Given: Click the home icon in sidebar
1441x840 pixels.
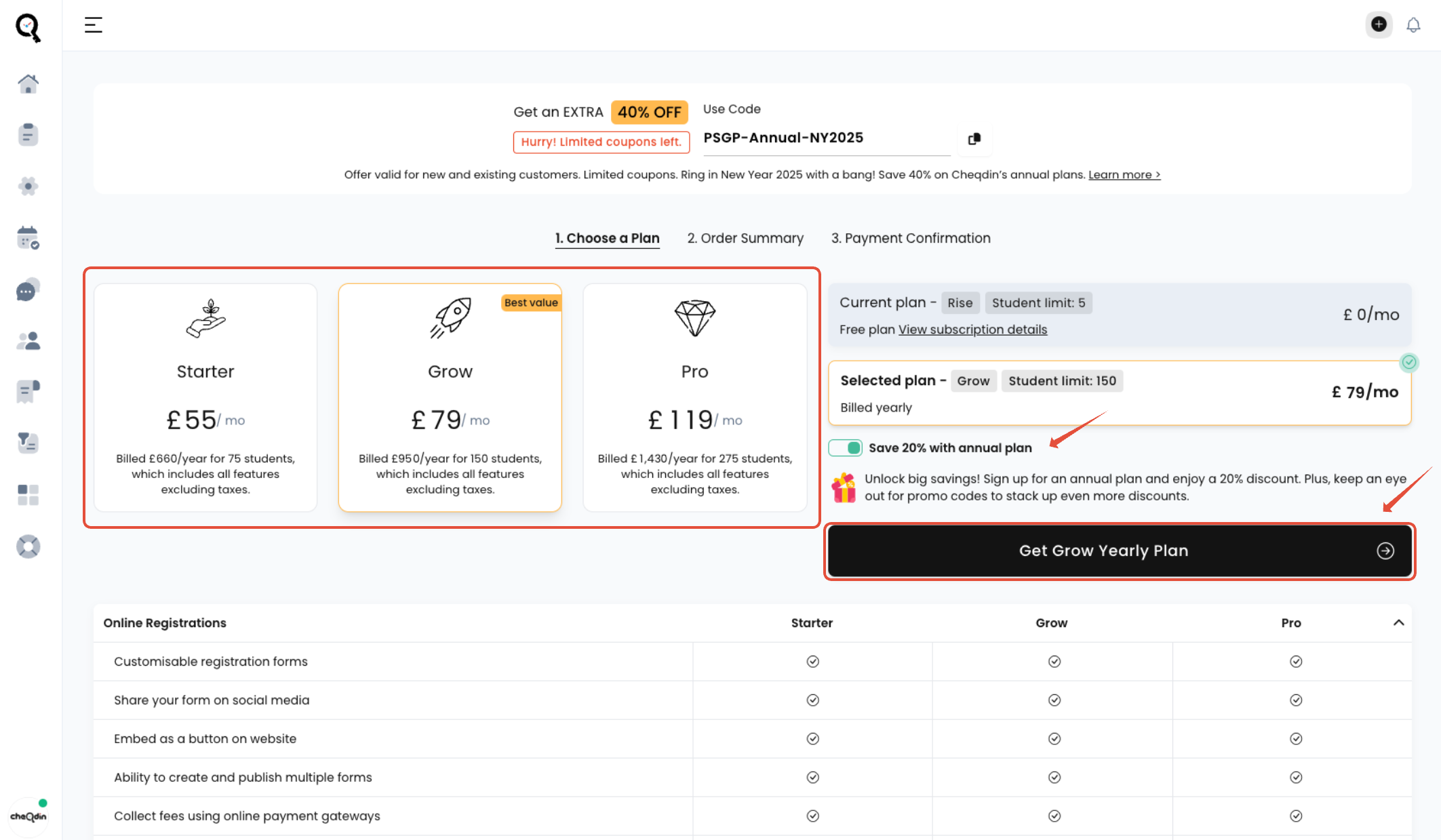Looking at the screenshot, I should coord(28,84).
